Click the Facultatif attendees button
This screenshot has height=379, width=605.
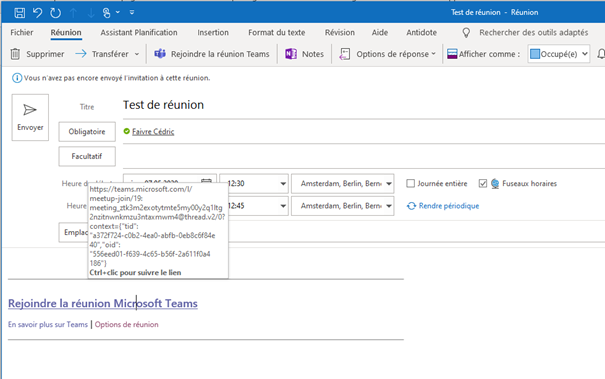pos(87,156)
